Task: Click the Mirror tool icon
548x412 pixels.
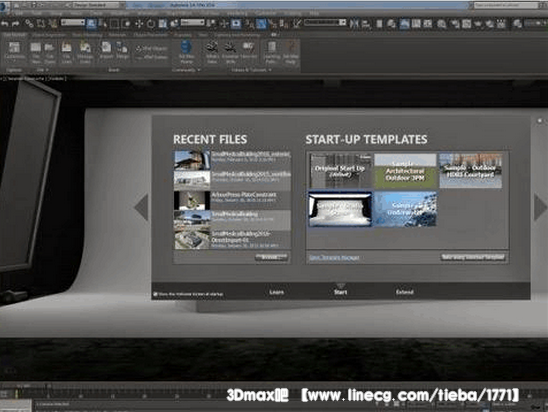Action: 354,24
